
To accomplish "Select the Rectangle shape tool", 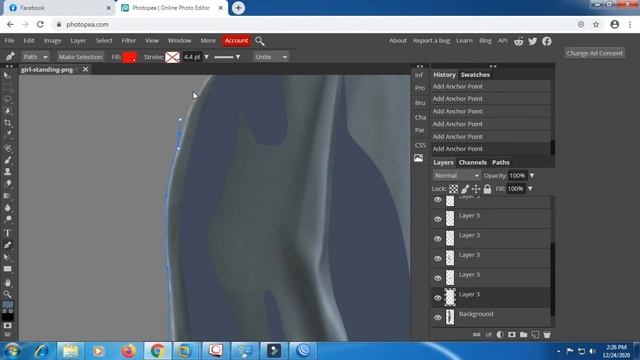I will click(x=7, y=269).
